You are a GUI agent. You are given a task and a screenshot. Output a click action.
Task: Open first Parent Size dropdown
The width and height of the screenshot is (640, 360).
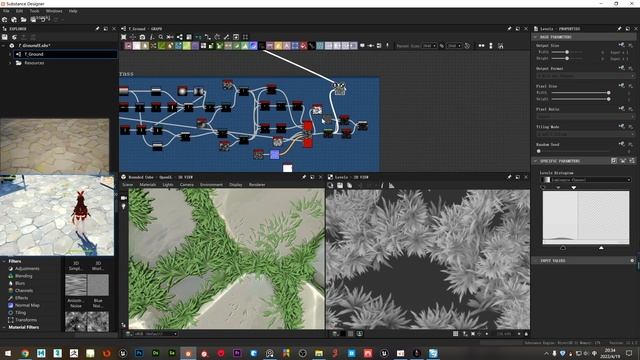pos(429,46)
